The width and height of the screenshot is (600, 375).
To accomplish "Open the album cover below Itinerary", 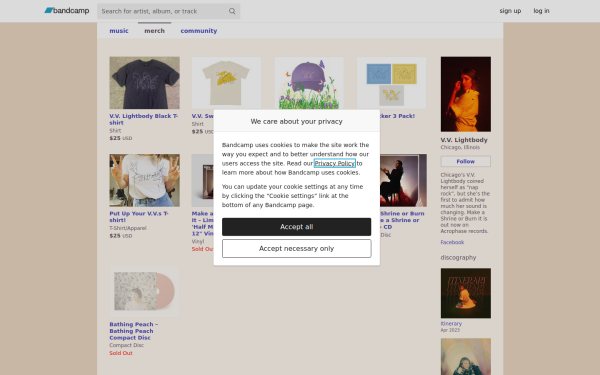I will click(466, 357).
